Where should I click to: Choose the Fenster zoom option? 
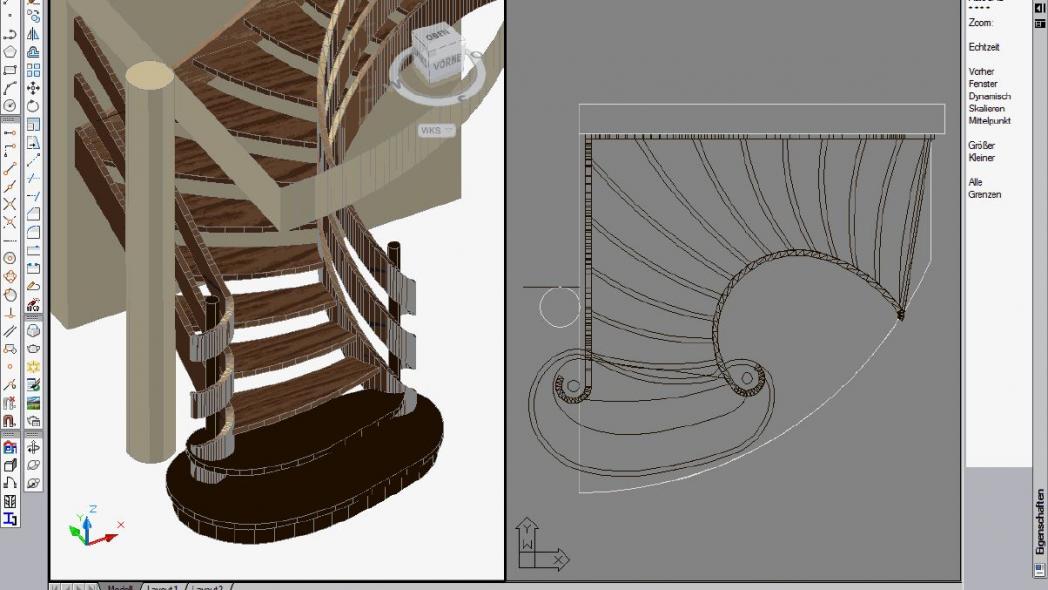pos(982,84)
